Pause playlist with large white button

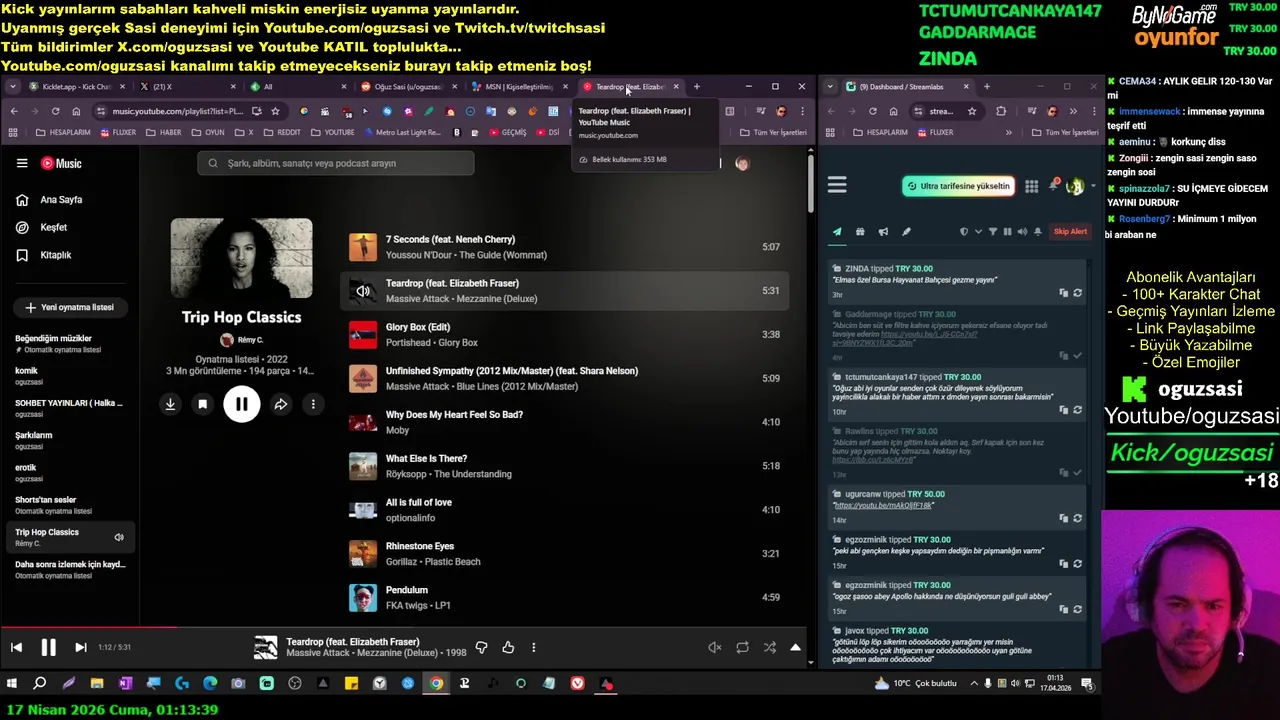point(241,404)
